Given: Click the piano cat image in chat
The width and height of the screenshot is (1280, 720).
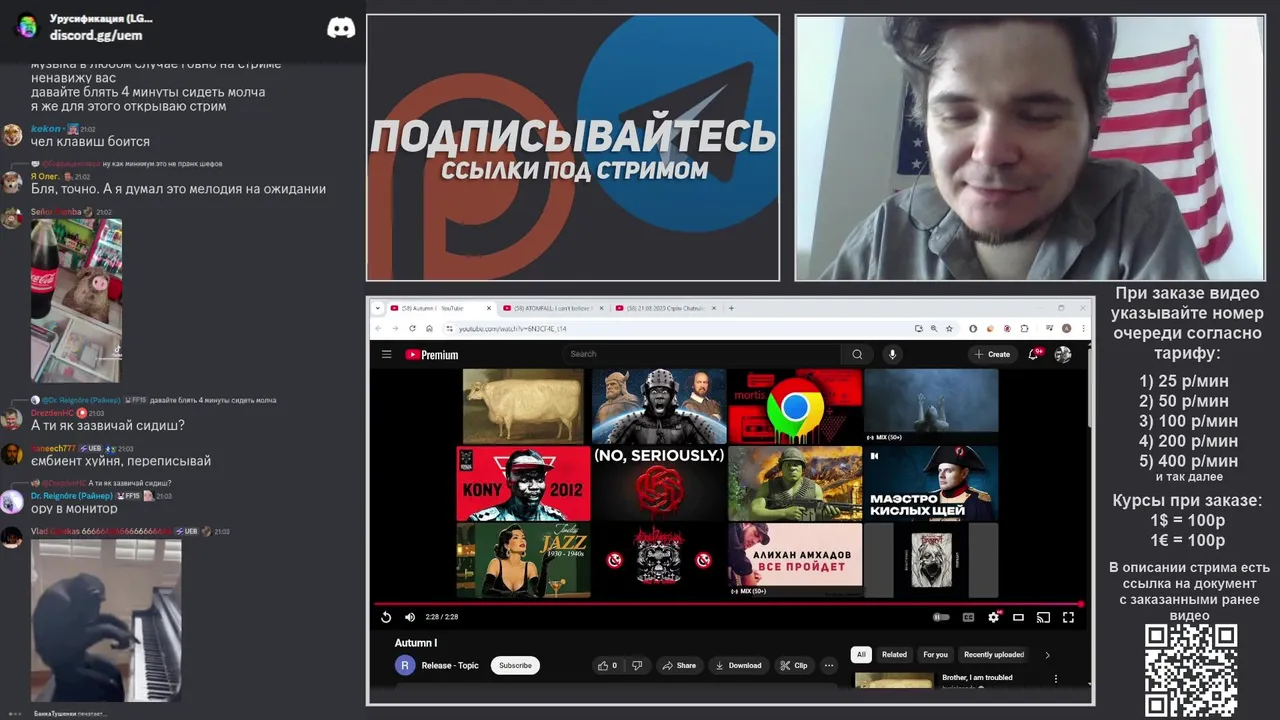Looking at the screenshot, I should click(x=106, y=620).
